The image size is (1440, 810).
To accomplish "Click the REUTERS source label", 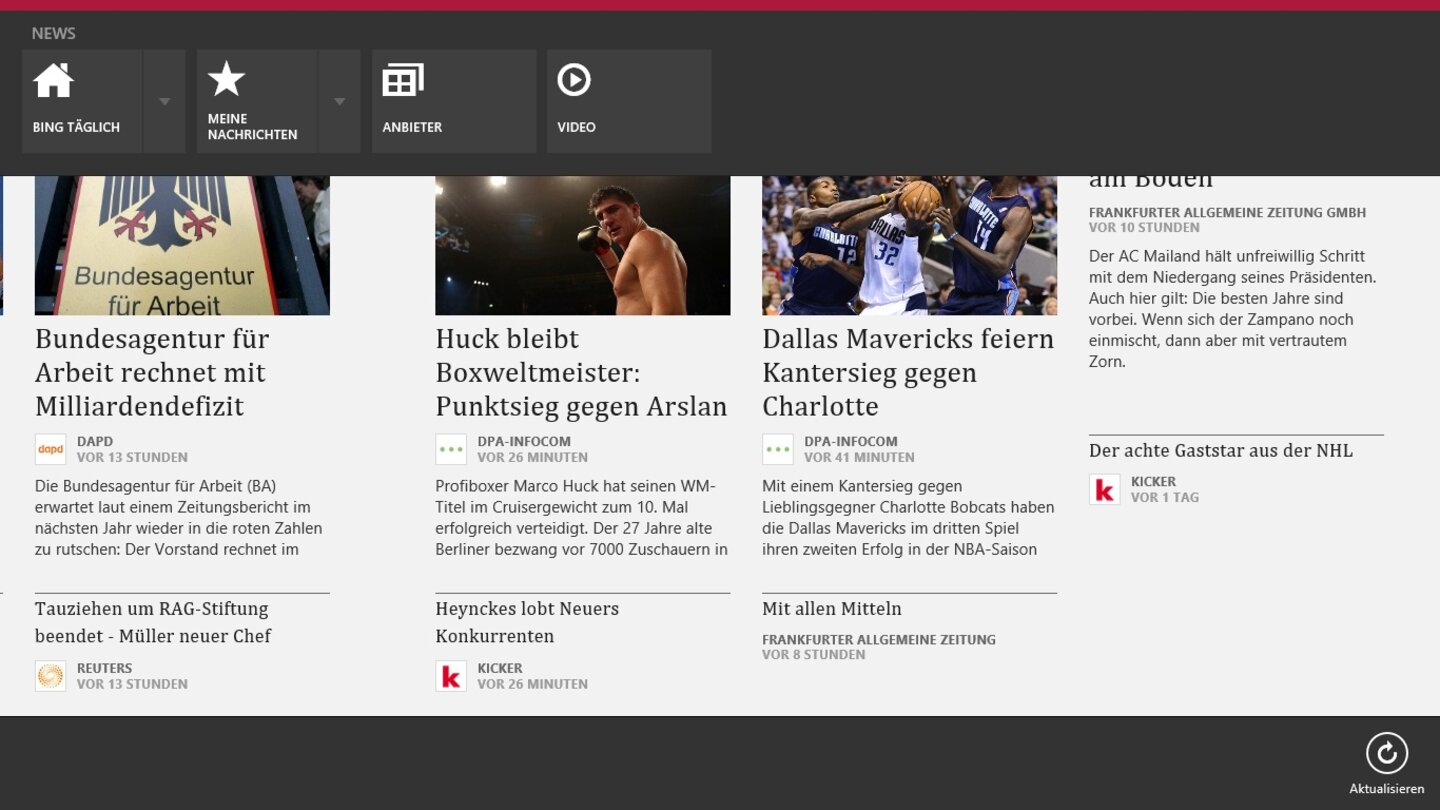I will tap(105, 668).
